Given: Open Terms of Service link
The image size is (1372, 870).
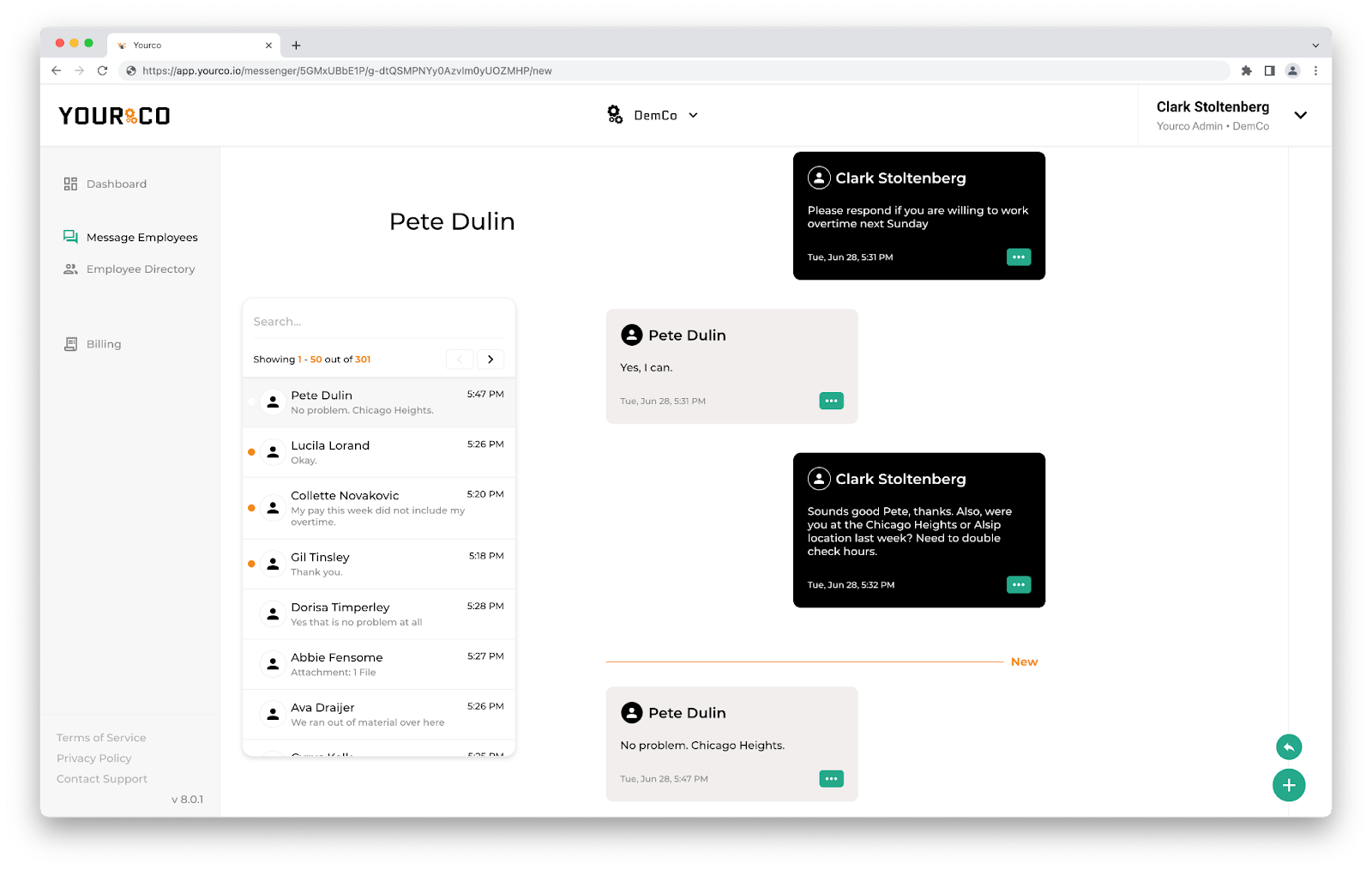Looking at the screenshot, I should [x=101, y=738].
